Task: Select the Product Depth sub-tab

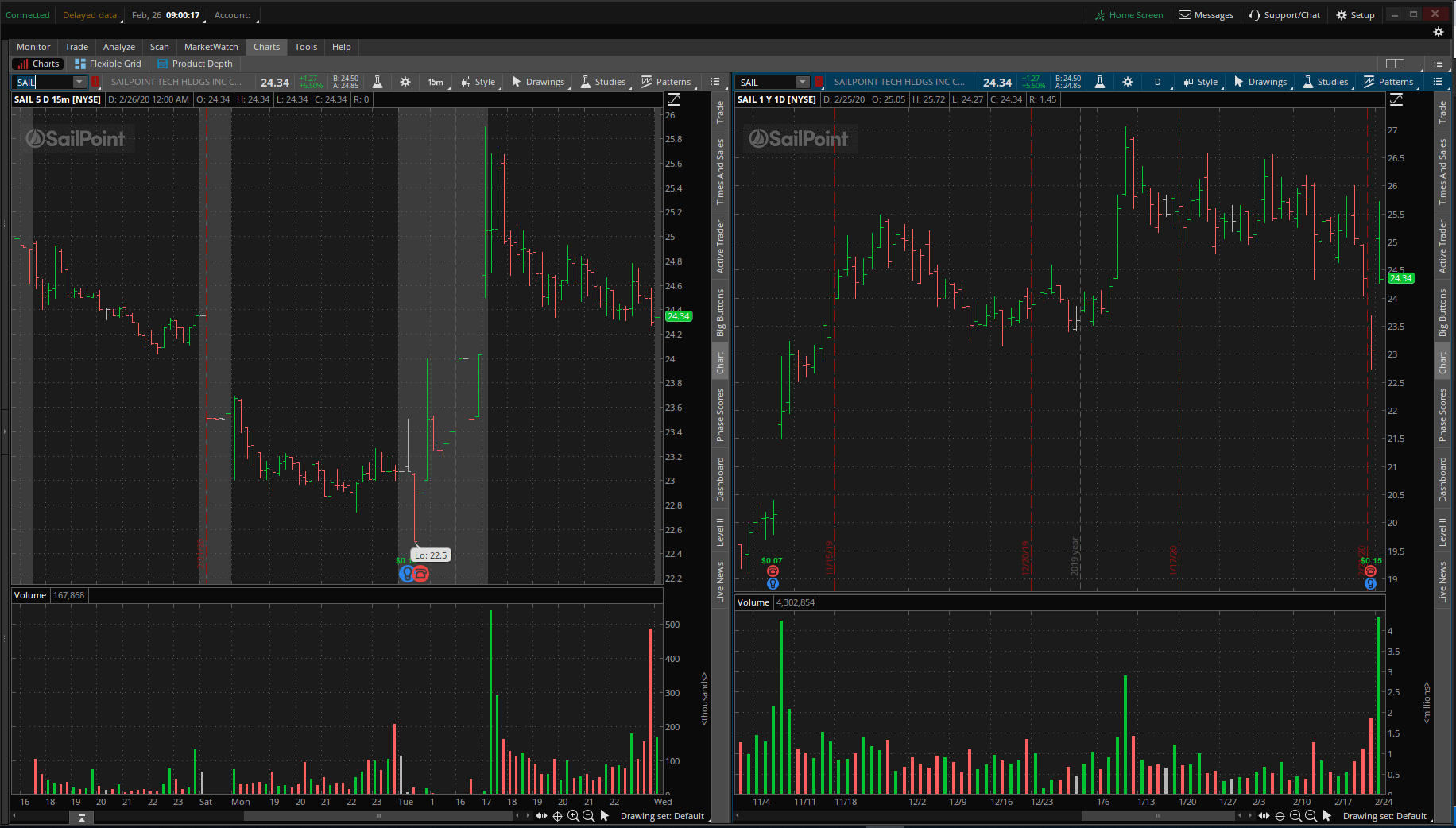Action: [x=196, y=64]
